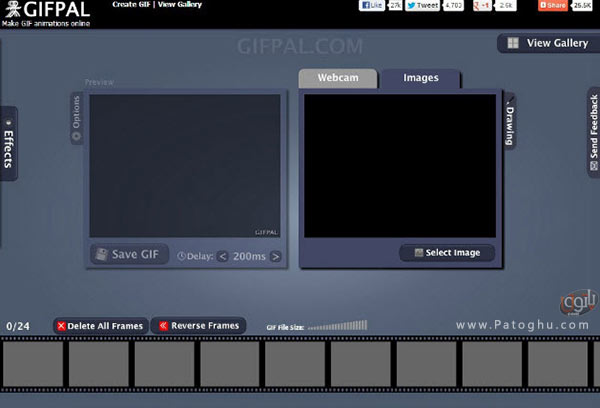Click the delay clock icon

tap(181, 256)
